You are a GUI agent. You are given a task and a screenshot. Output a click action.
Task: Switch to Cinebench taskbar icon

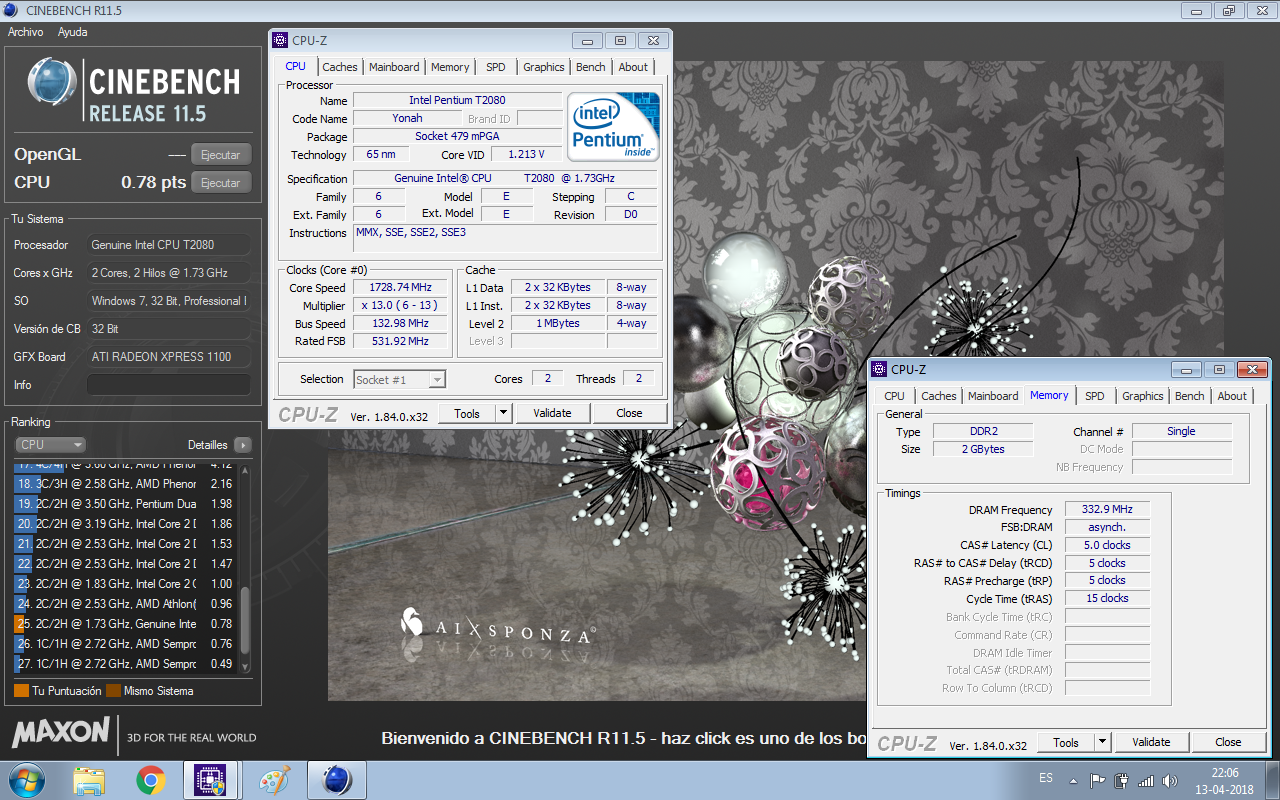[336, 780]
